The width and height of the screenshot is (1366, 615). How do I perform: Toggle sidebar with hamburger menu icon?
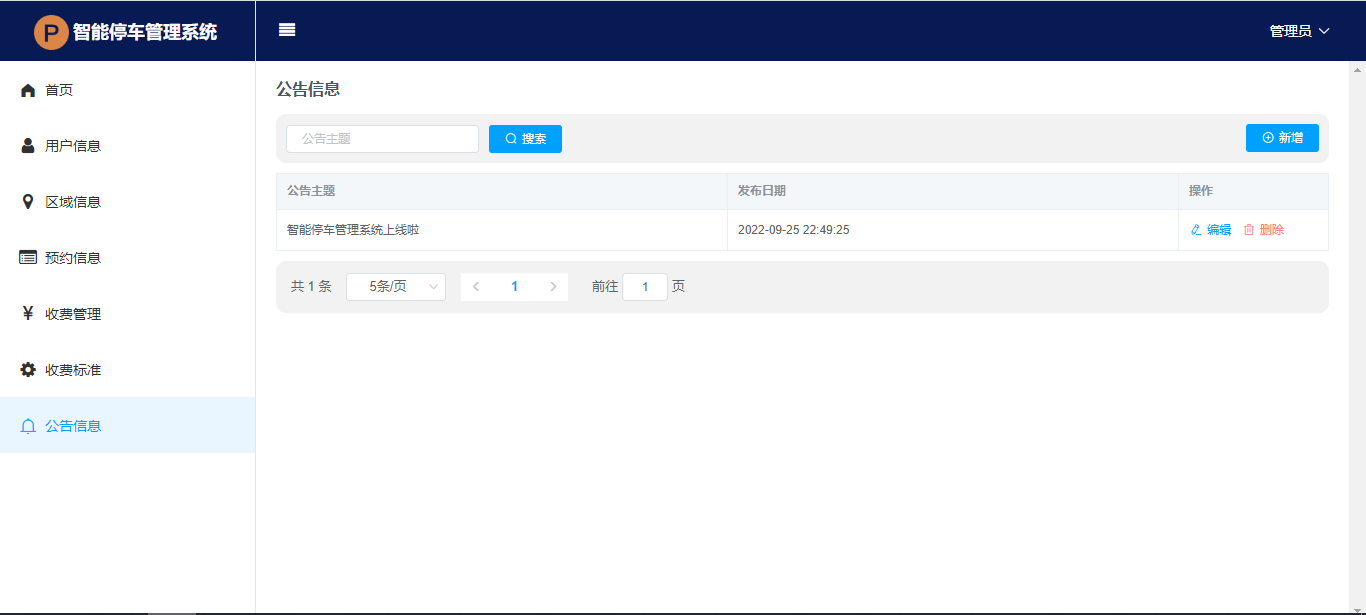point(287,30)
